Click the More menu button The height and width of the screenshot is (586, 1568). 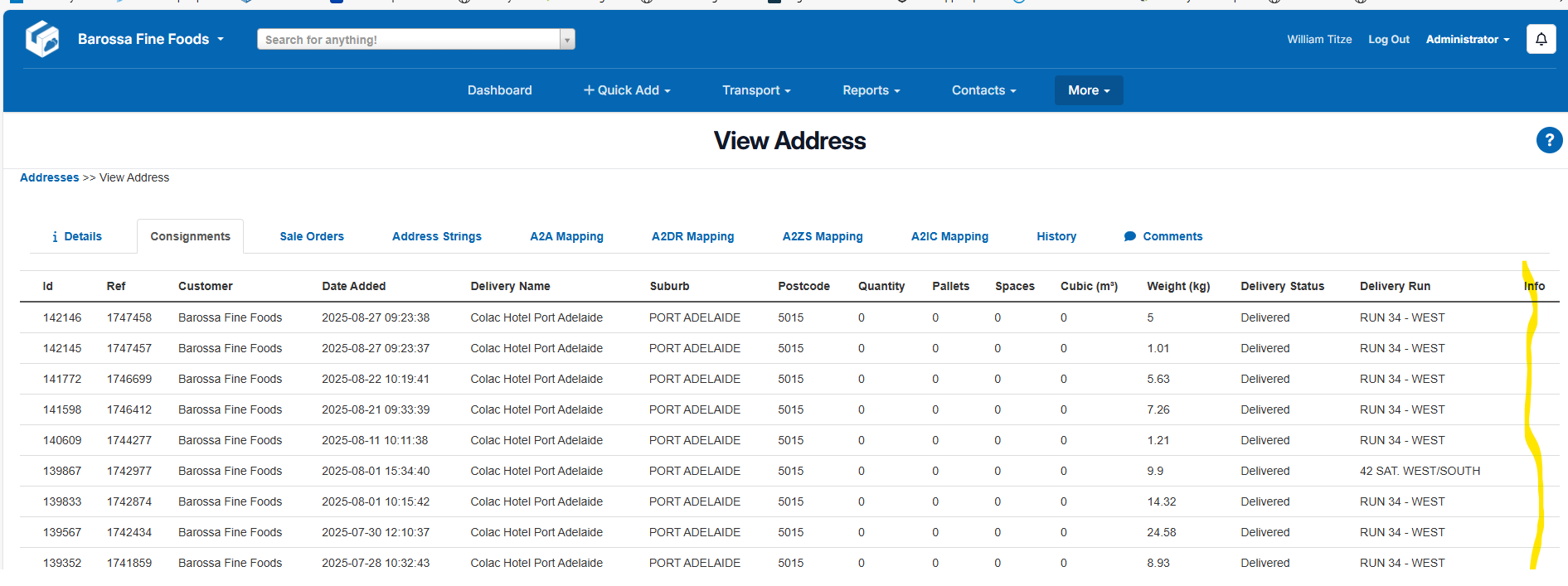pyautogui.click(x=1088, y=90)
